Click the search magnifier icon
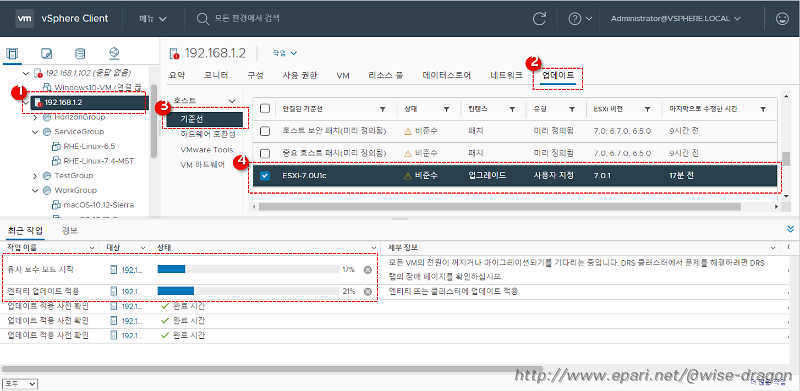Image resolution: width=800 pixels, height=391 pixels. coord(203,18)
